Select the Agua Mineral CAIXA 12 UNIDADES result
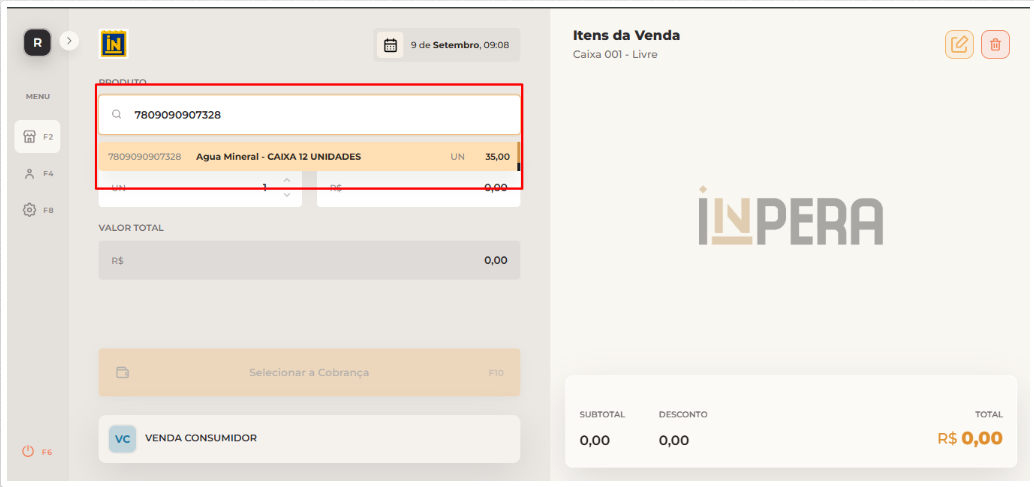 (308, 157)
